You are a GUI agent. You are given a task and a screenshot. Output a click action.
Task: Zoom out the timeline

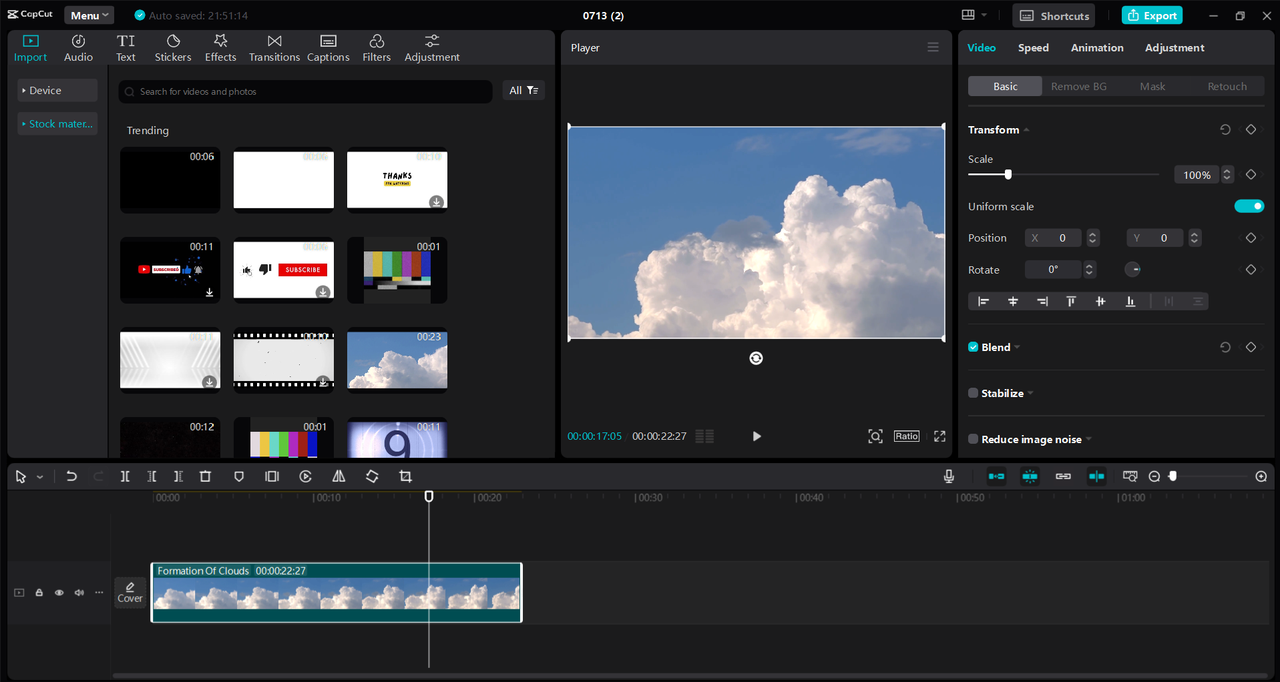pos(1154,477)
